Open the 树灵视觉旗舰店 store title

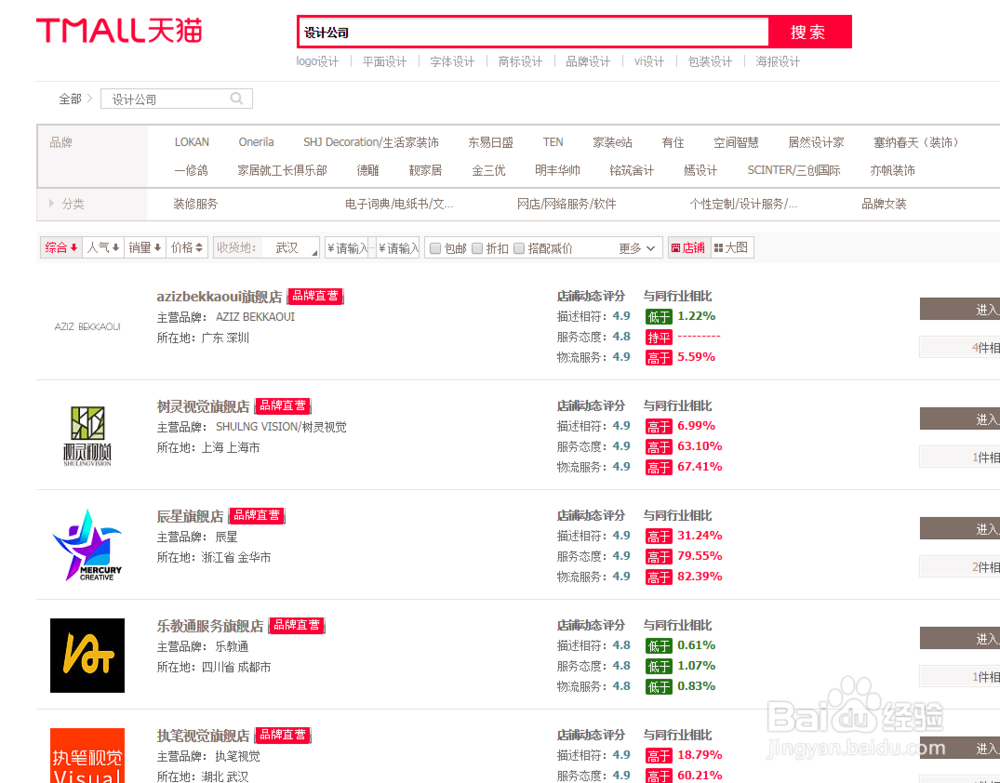click(203, 406)
